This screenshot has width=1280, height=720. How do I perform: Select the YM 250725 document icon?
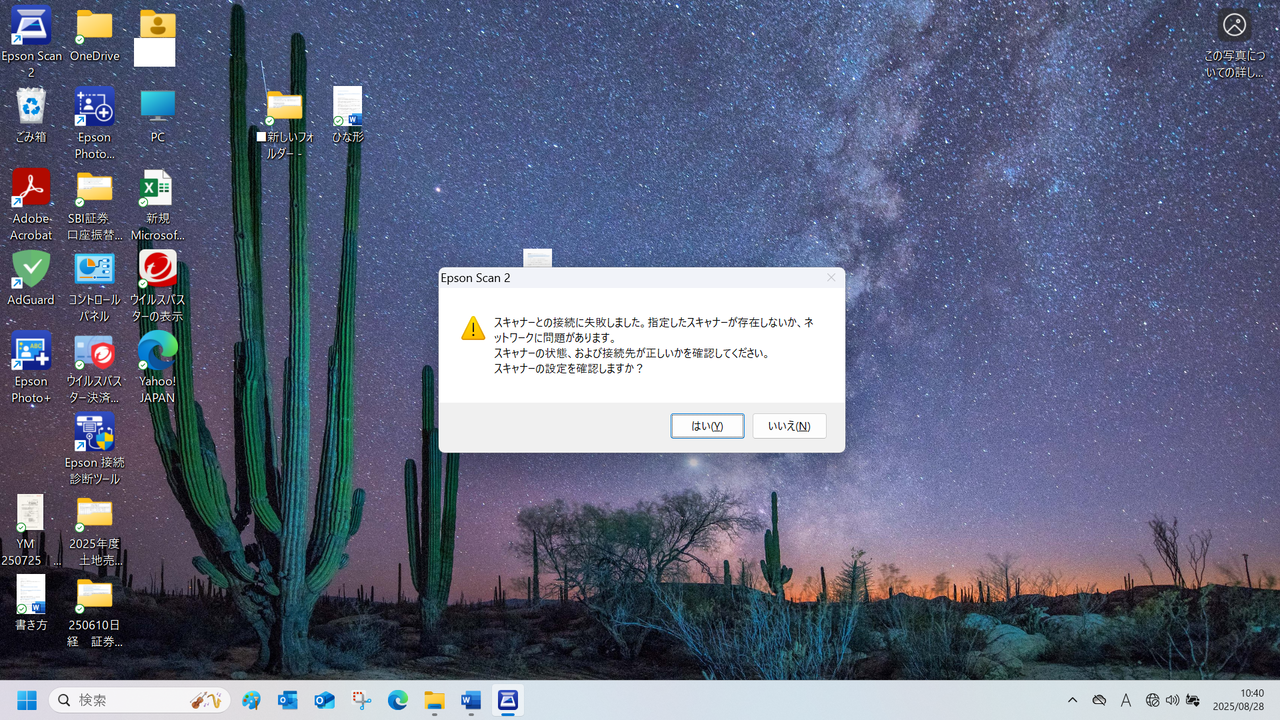tap(31, 531)
